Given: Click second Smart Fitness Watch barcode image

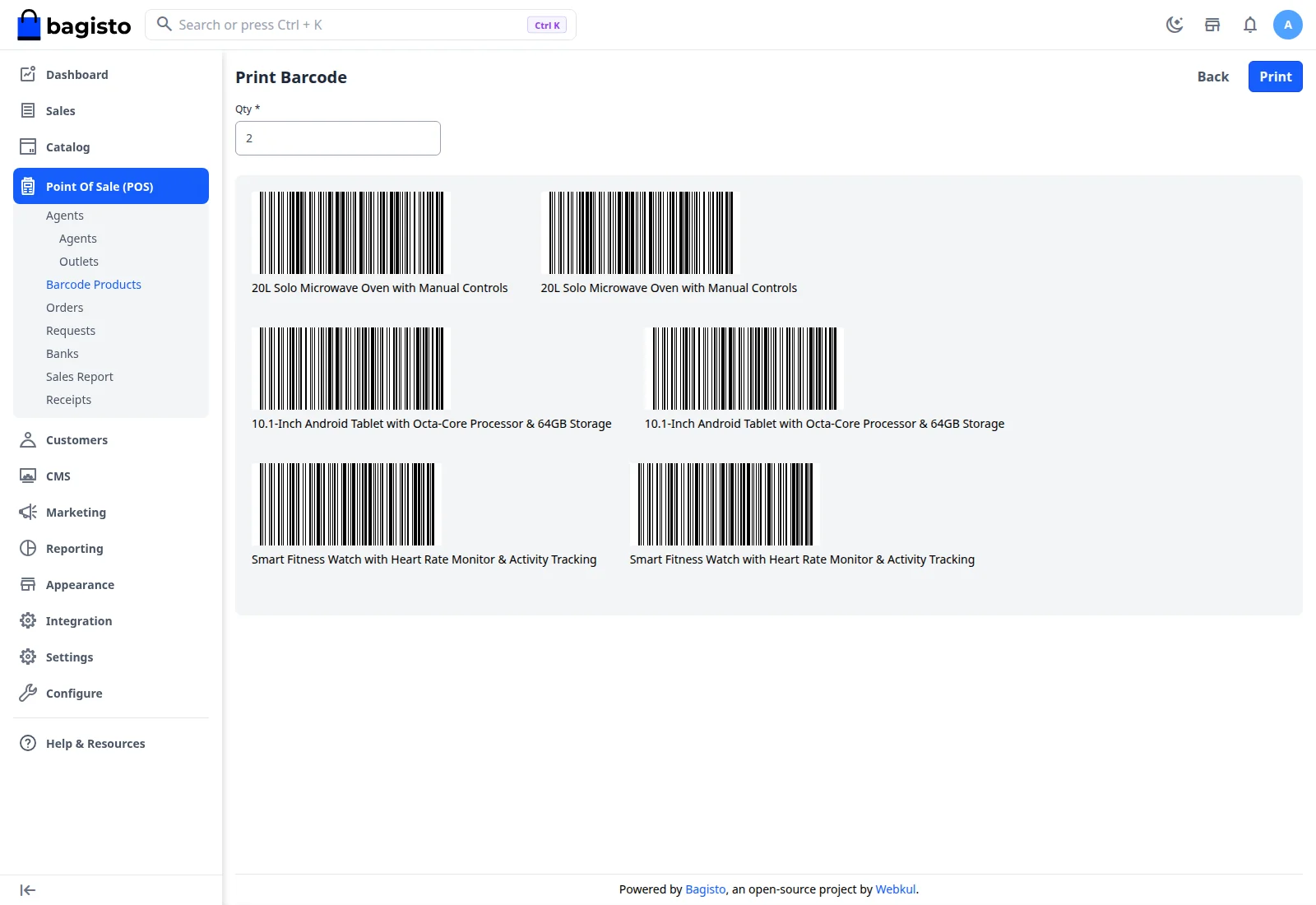Looking at the screenshot, I should [x=725, y=504].
